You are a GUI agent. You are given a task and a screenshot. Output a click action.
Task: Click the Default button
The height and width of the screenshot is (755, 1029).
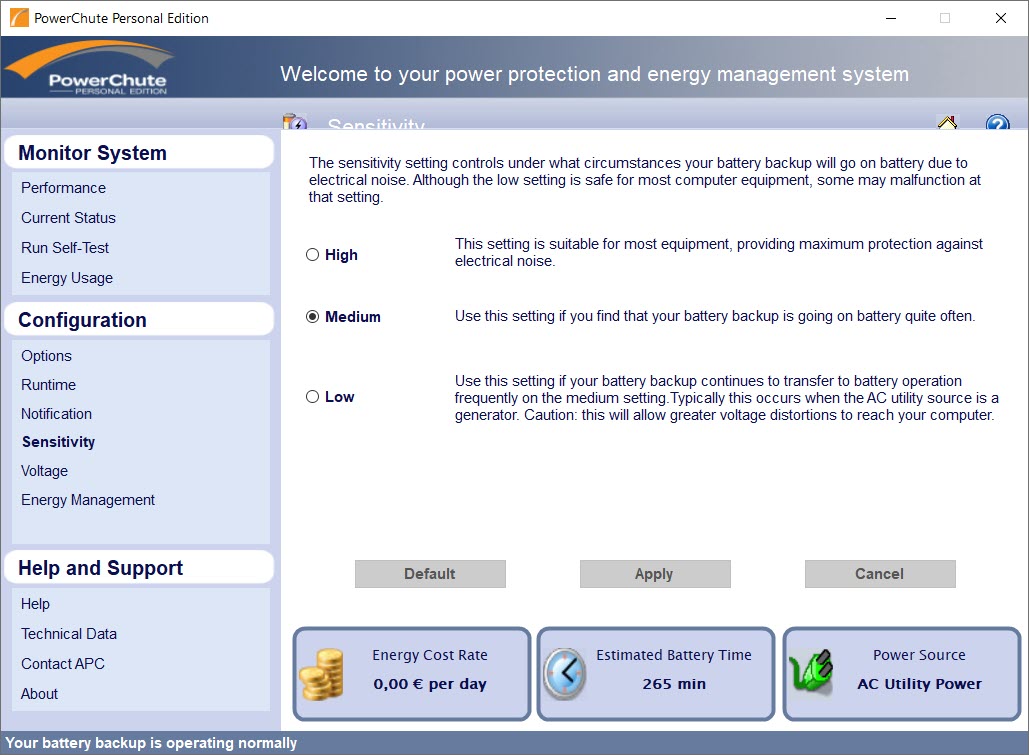pos(430,574)
